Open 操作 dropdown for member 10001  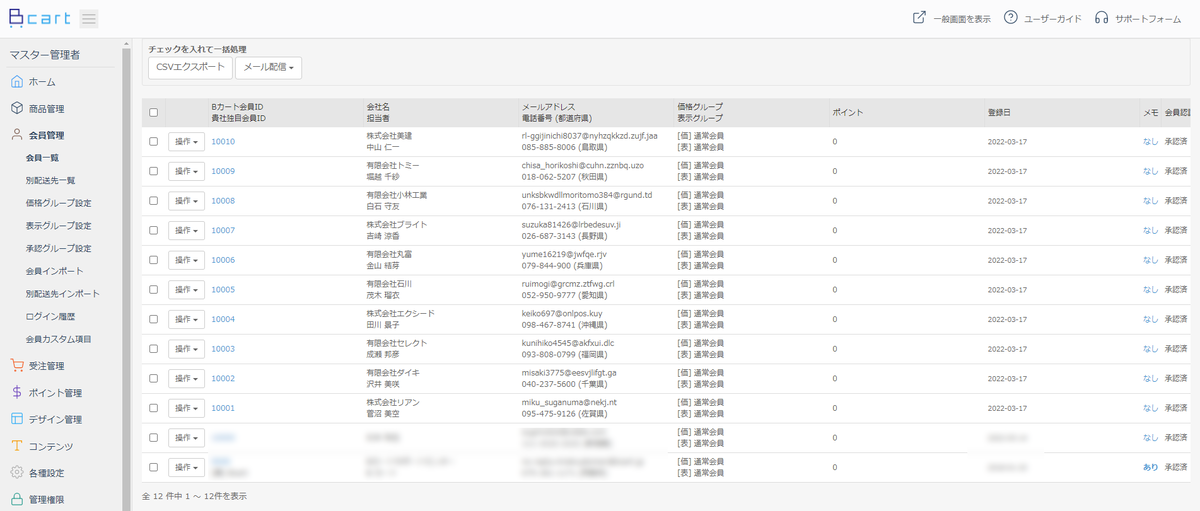pyautogui.click(x=186, y=408)
